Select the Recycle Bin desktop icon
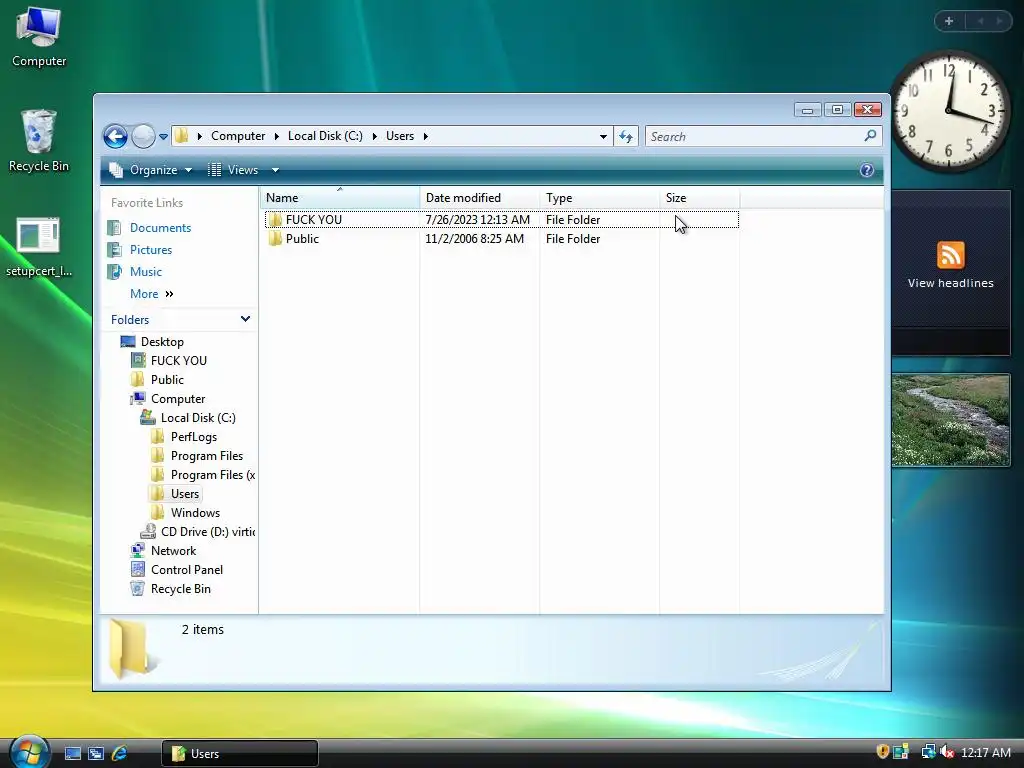Viewport: 1024px width, 768px height. coord(39,141)
